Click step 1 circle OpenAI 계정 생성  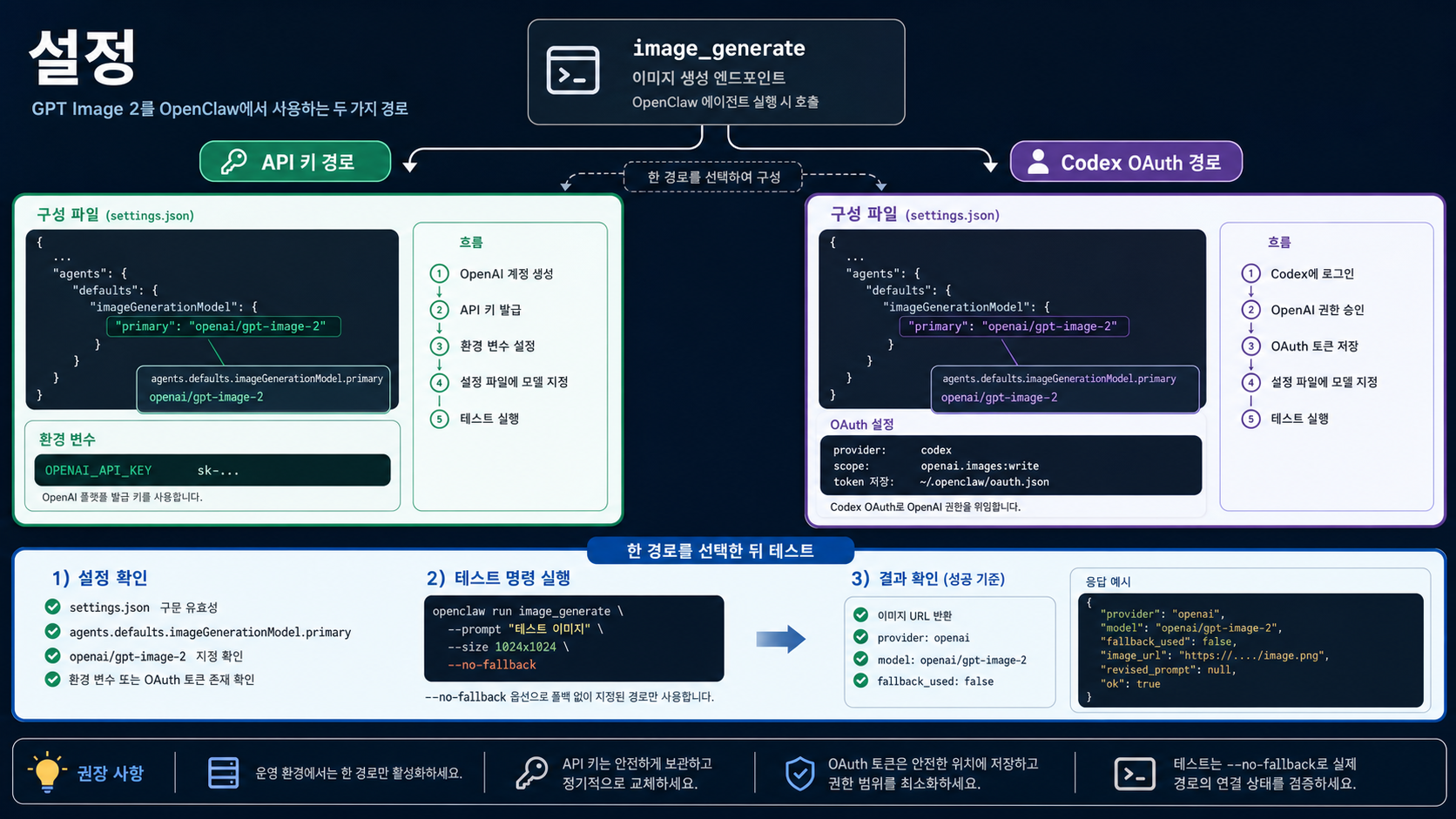coord(439,273)
